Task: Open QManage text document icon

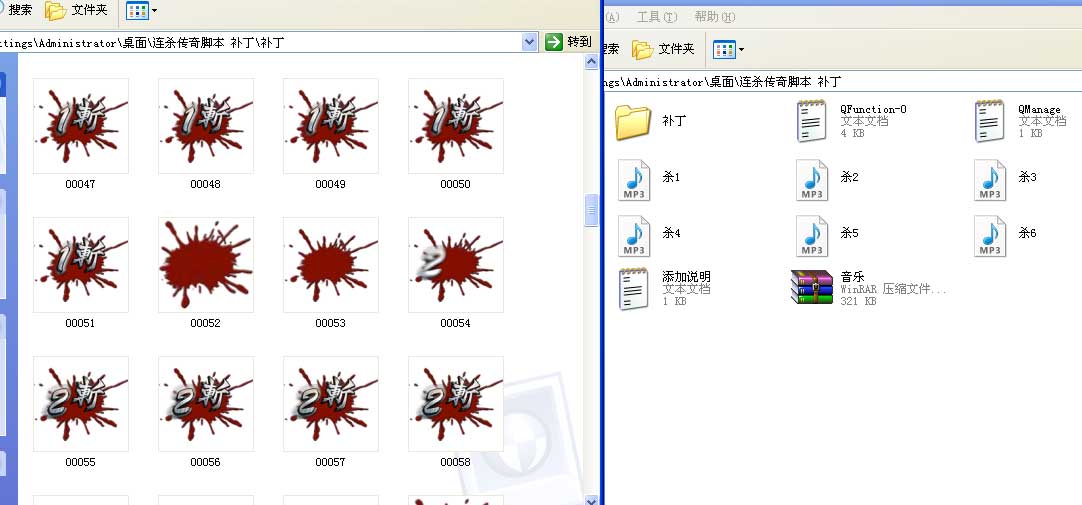Action: (990, 121)
